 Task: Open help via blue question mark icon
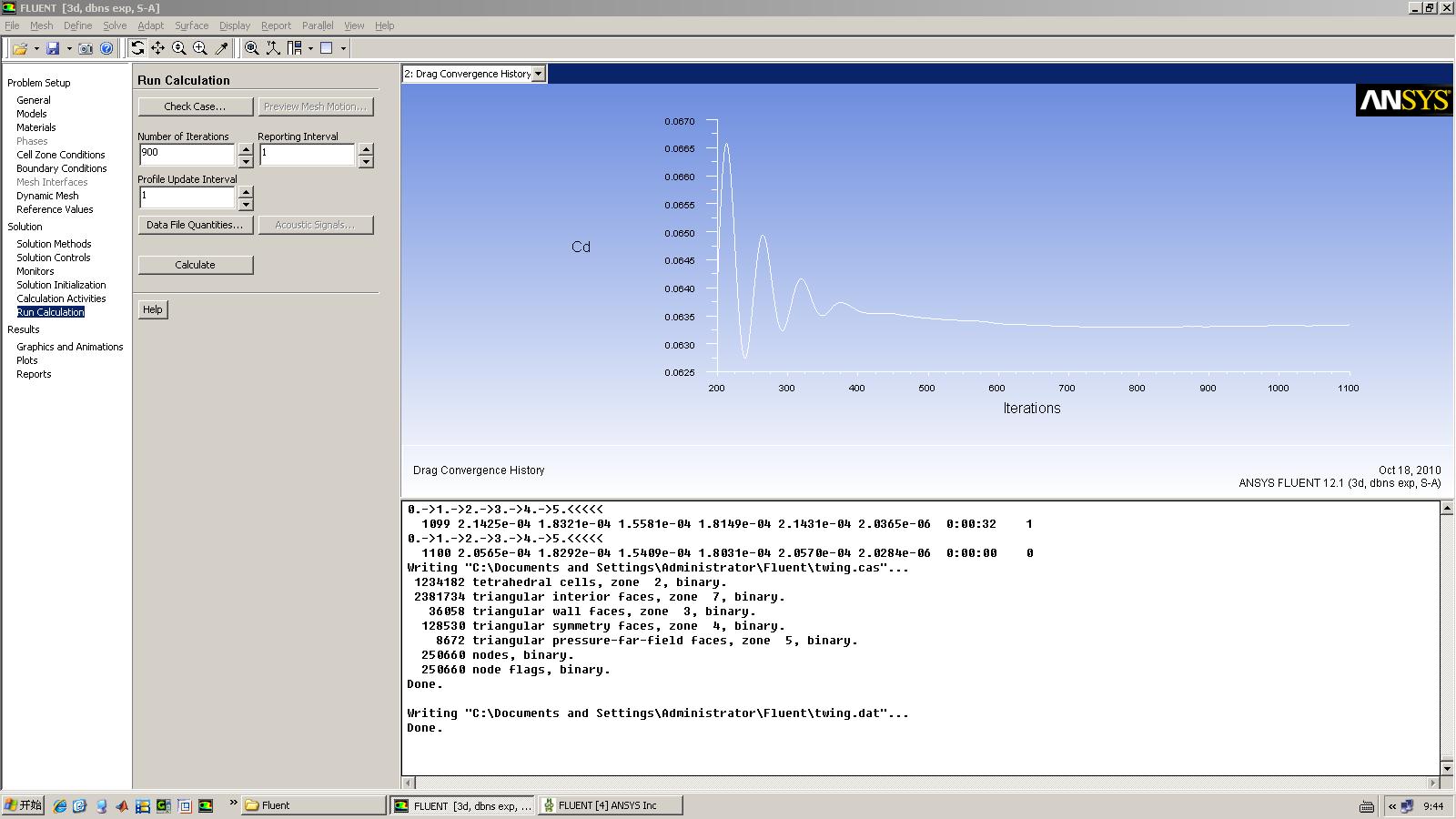[106, 48]
